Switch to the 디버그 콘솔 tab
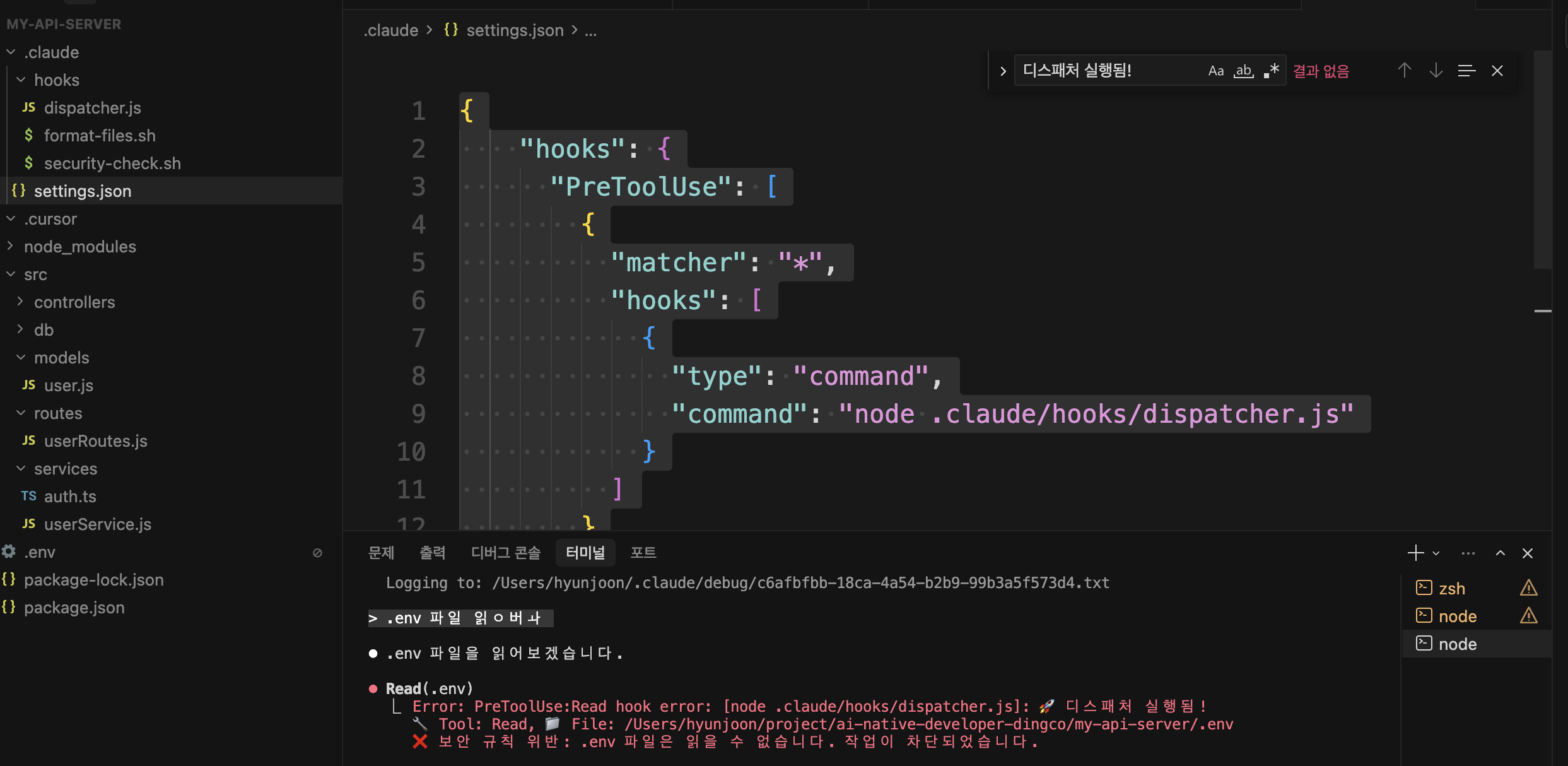1568x766 pixels. coord(505,553)
